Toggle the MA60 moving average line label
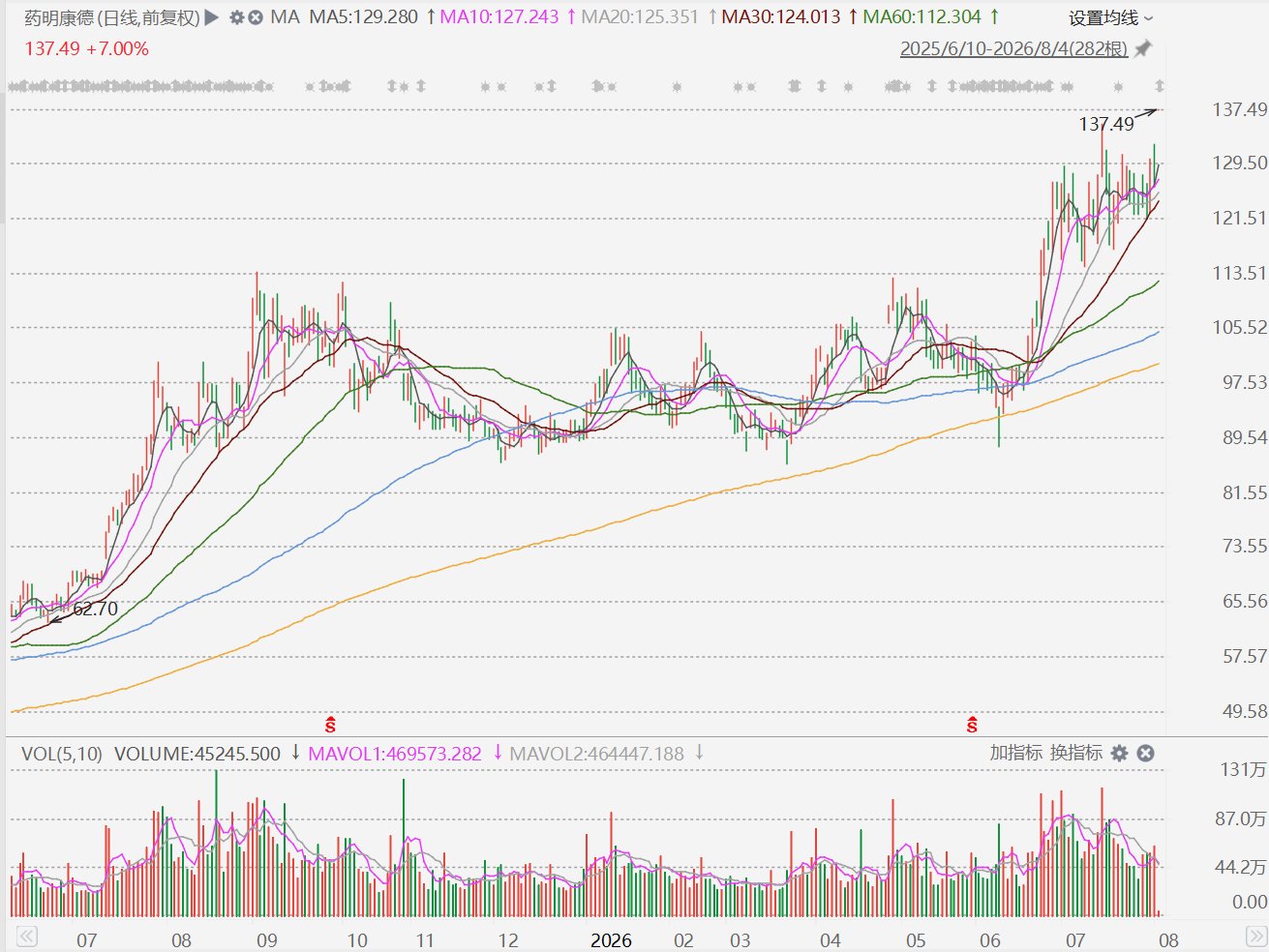Screen dimensions: 1269x952 pos(922,17)
